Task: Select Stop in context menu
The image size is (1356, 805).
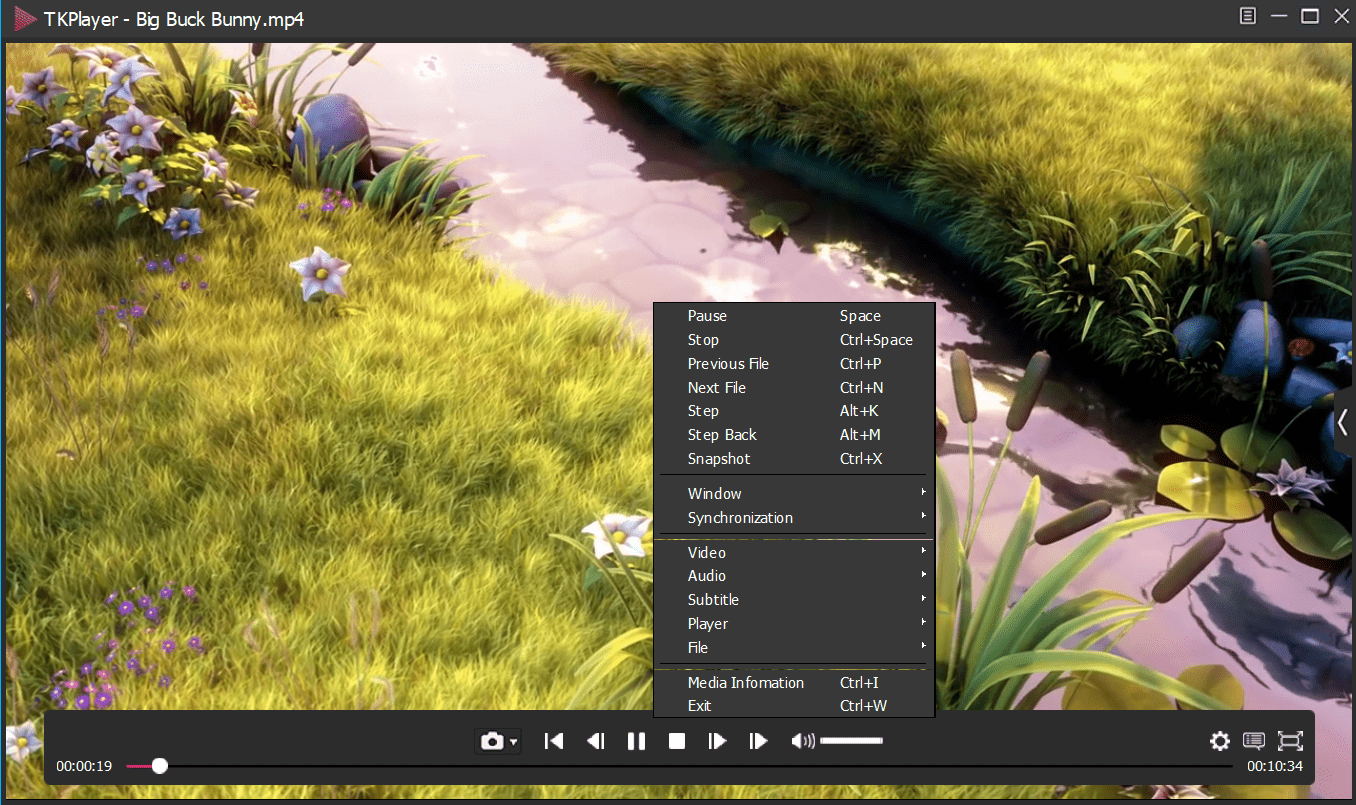Action: tap(794, 340)
